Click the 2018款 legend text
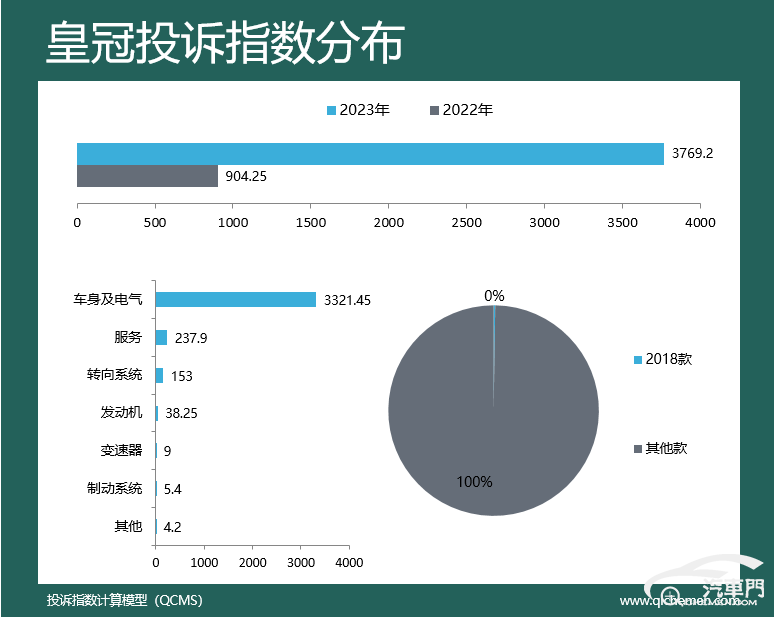 [x=669, y=359]
